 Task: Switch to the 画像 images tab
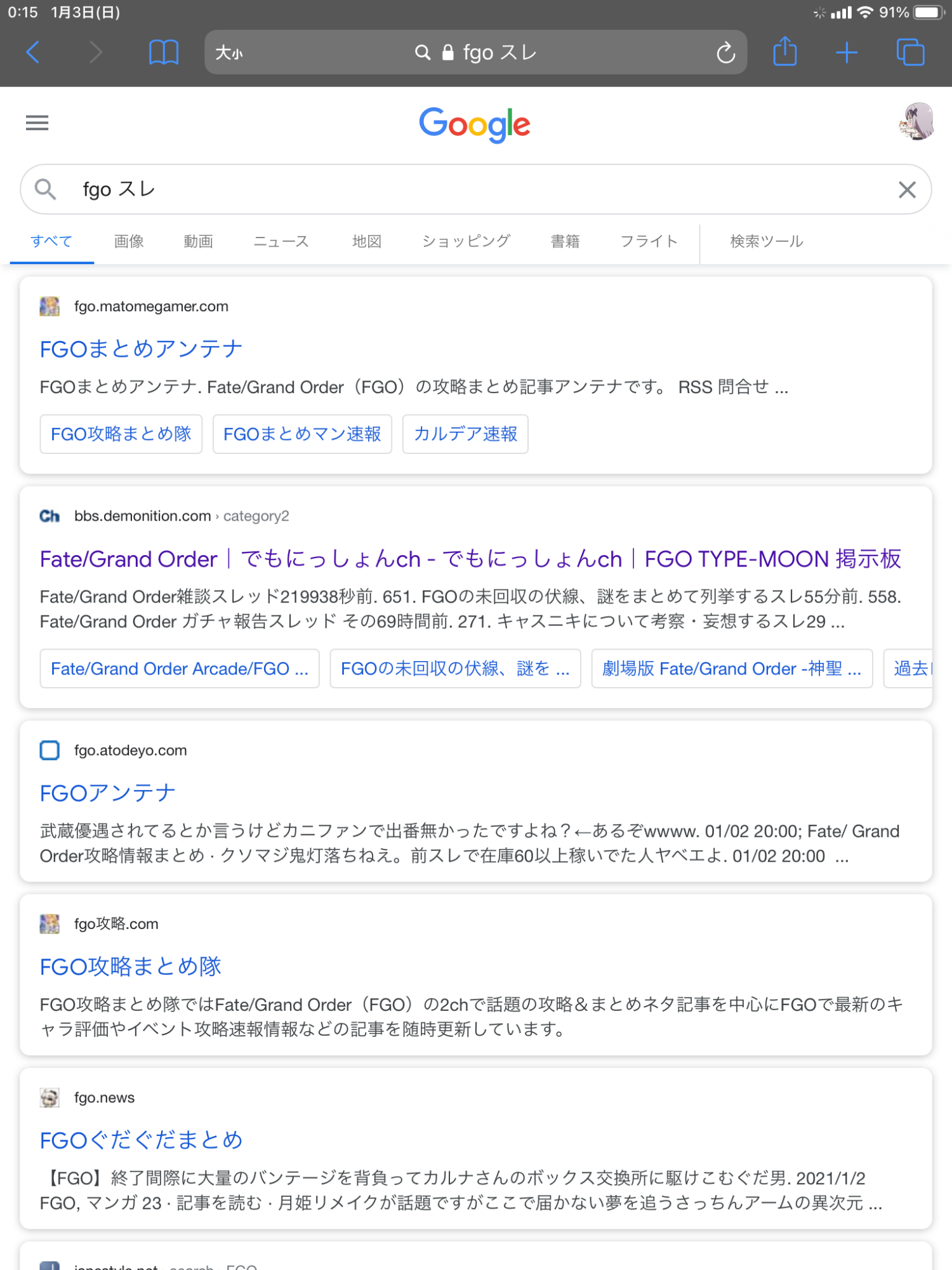tap(129, 241)
